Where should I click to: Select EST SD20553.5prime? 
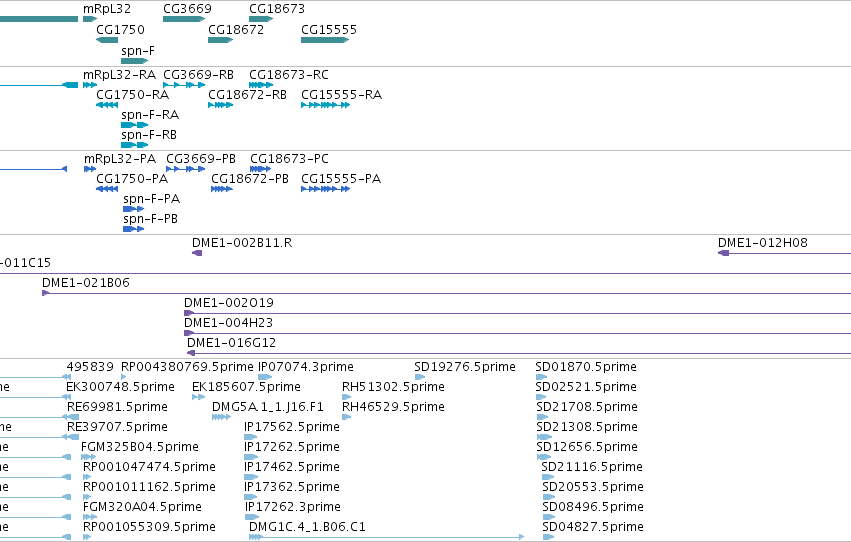[593, 487]
